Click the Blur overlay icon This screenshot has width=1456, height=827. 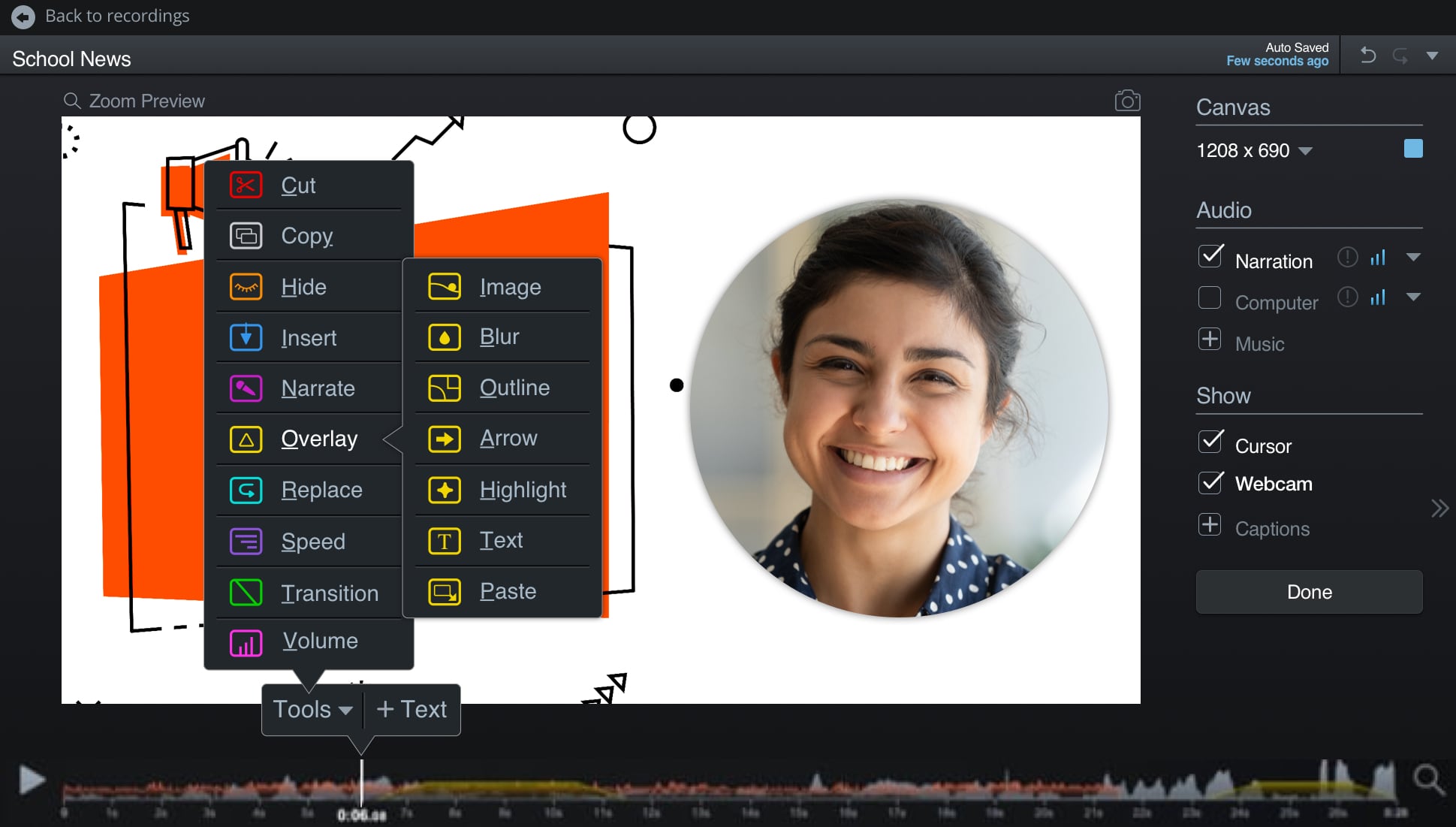coord(444,337)
